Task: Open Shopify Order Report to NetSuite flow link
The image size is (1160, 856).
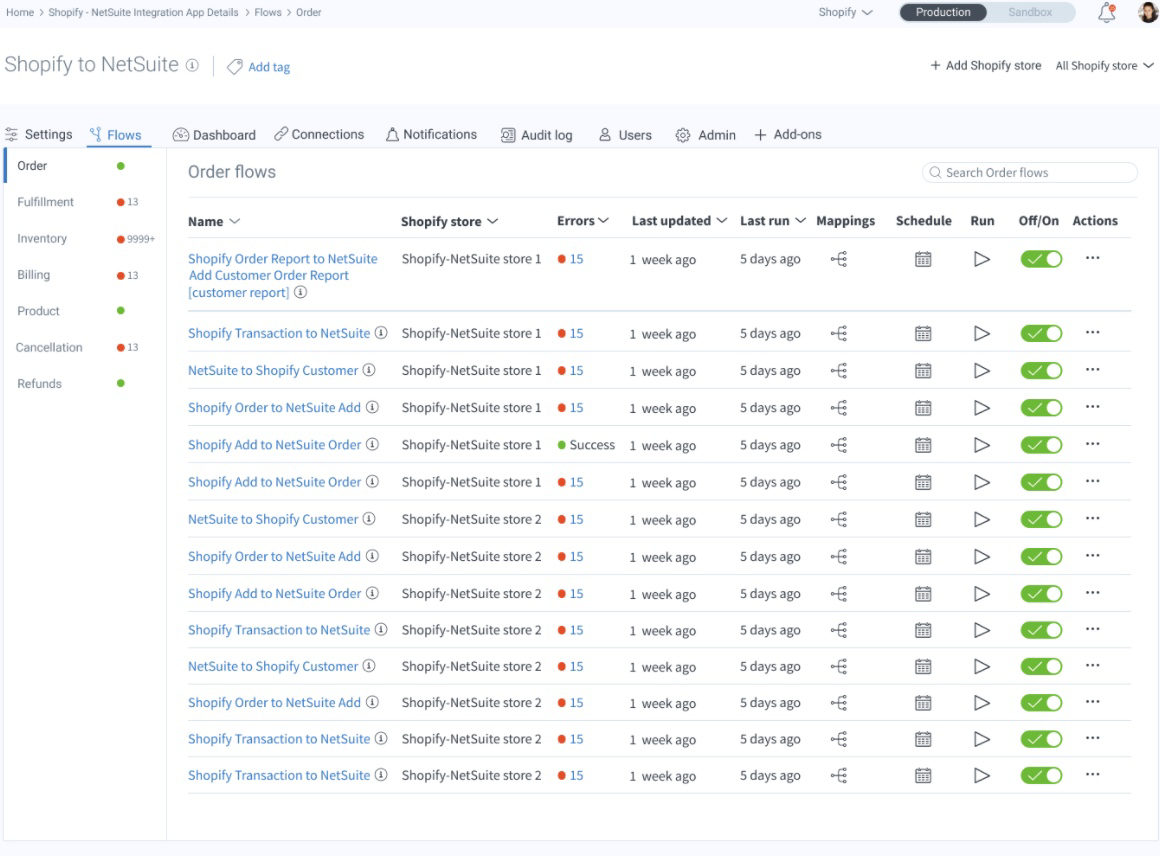Action: [x=283, y=275]
